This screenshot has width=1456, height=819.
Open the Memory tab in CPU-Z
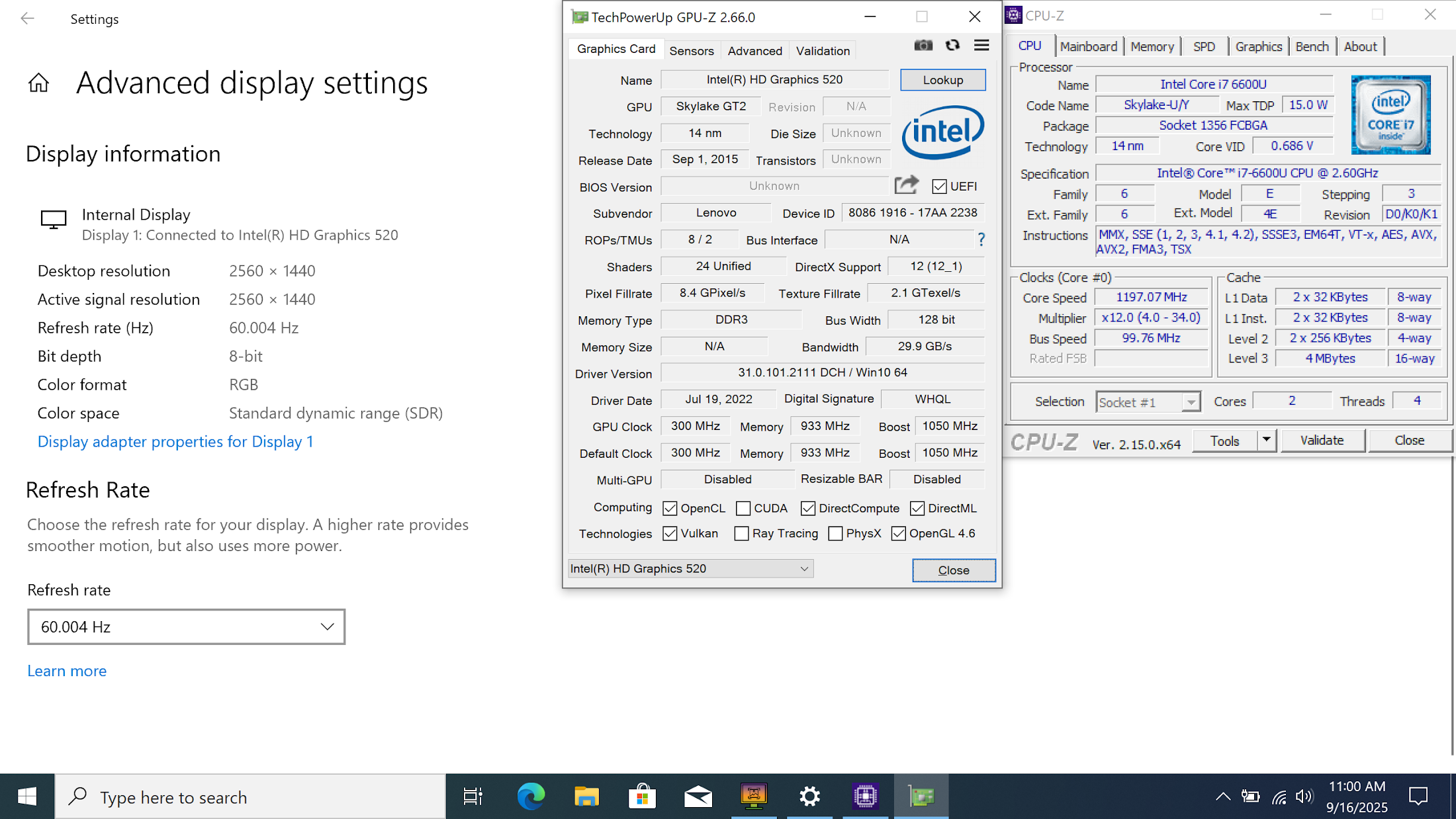pyautogui.click(x=1152, y=46)
